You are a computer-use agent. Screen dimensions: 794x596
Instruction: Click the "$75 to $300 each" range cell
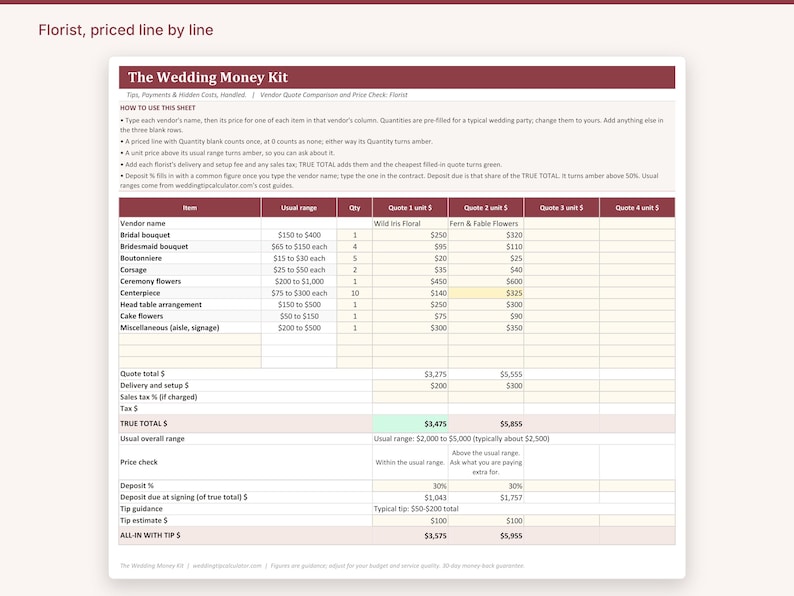tap(299, 293)
